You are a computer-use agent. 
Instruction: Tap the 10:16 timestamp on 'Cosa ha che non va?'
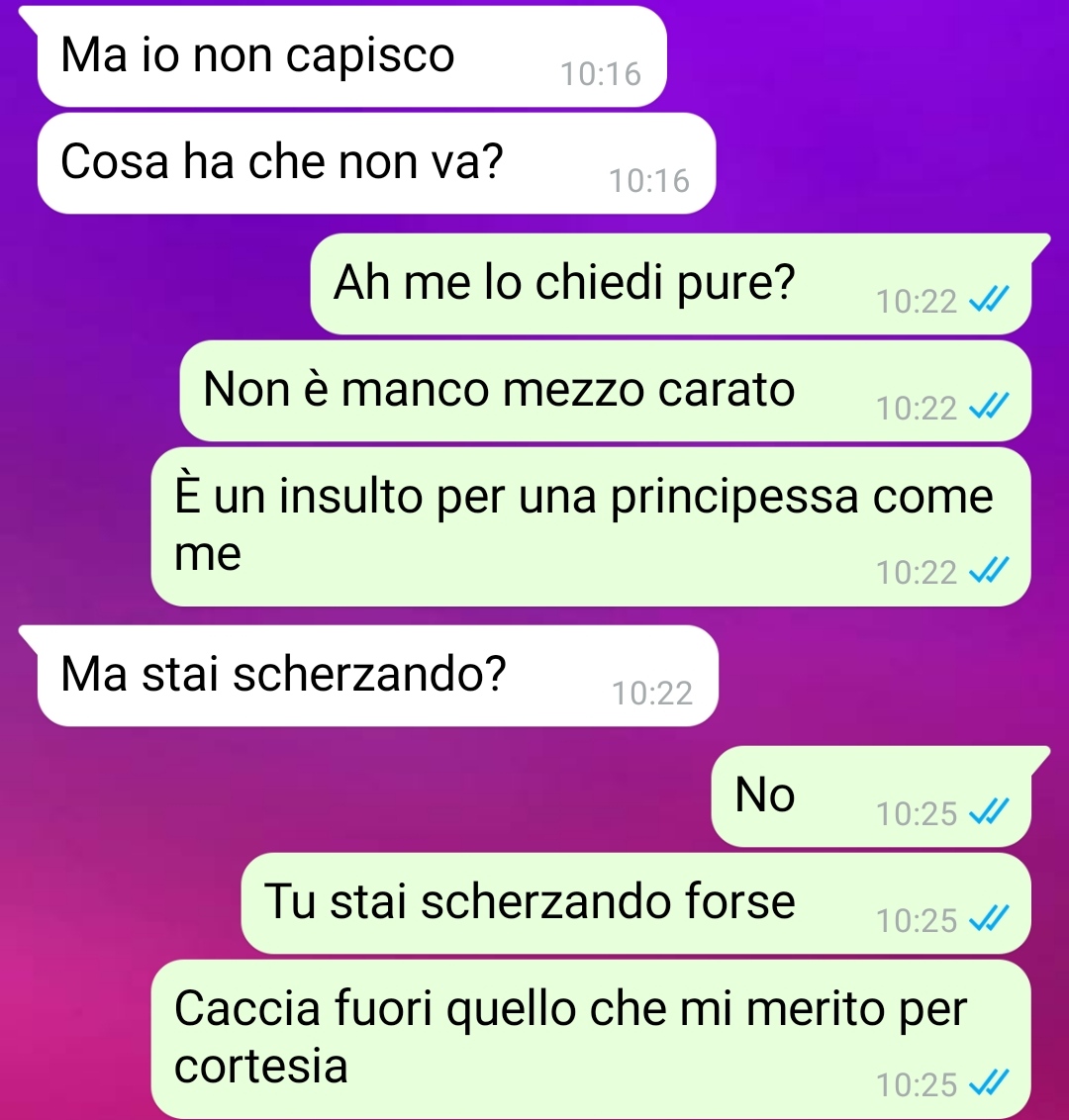click(x=649, y=181)
